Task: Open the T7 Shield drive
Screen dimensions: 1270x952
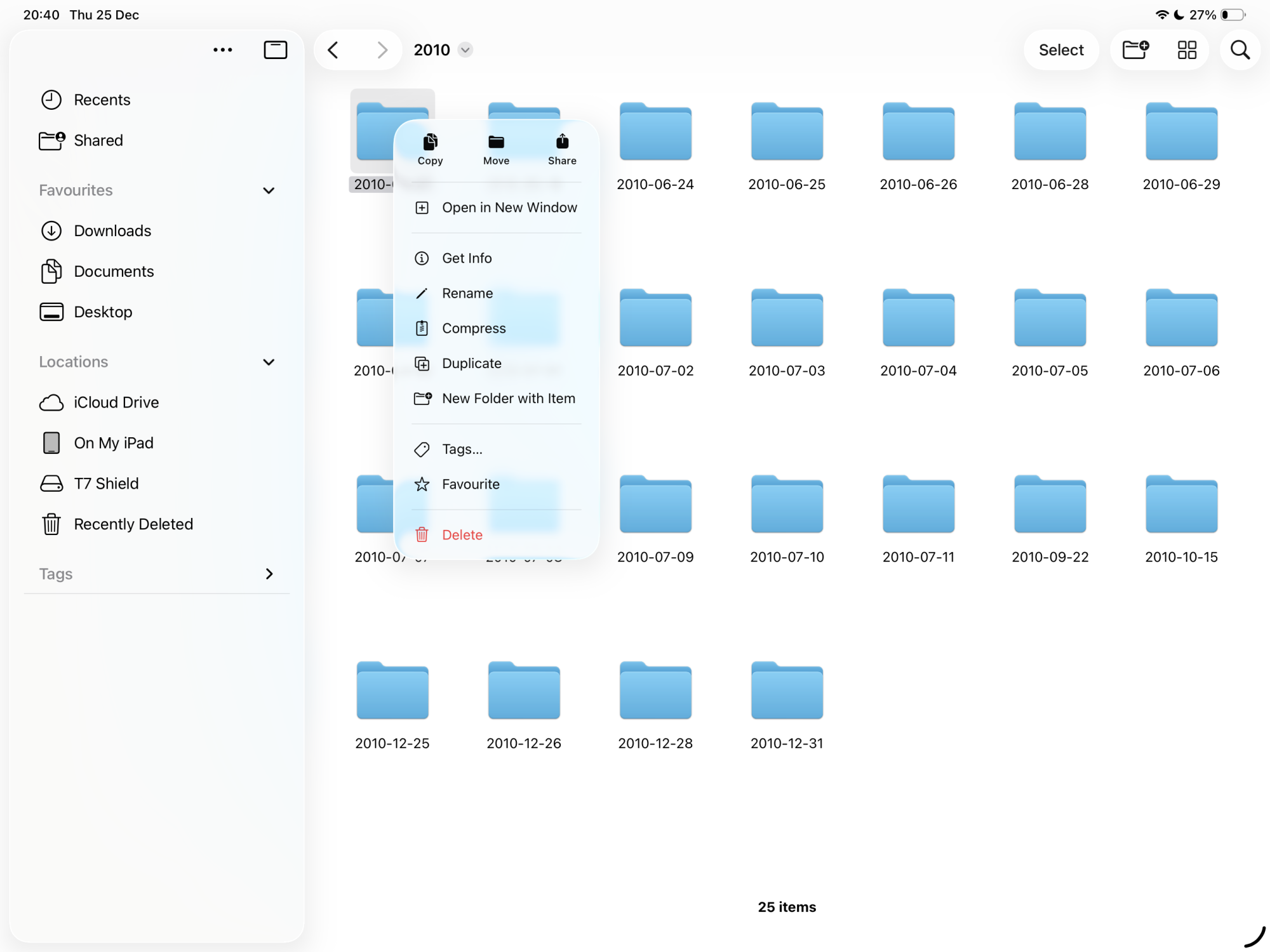Action: (106, 484)
